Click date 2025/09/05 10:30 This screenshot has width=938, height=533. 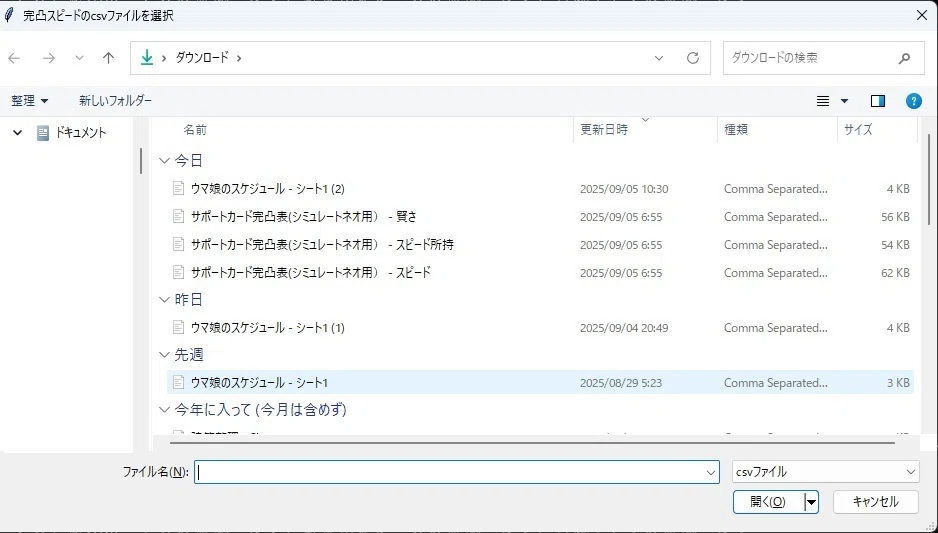tap(624, 189)
